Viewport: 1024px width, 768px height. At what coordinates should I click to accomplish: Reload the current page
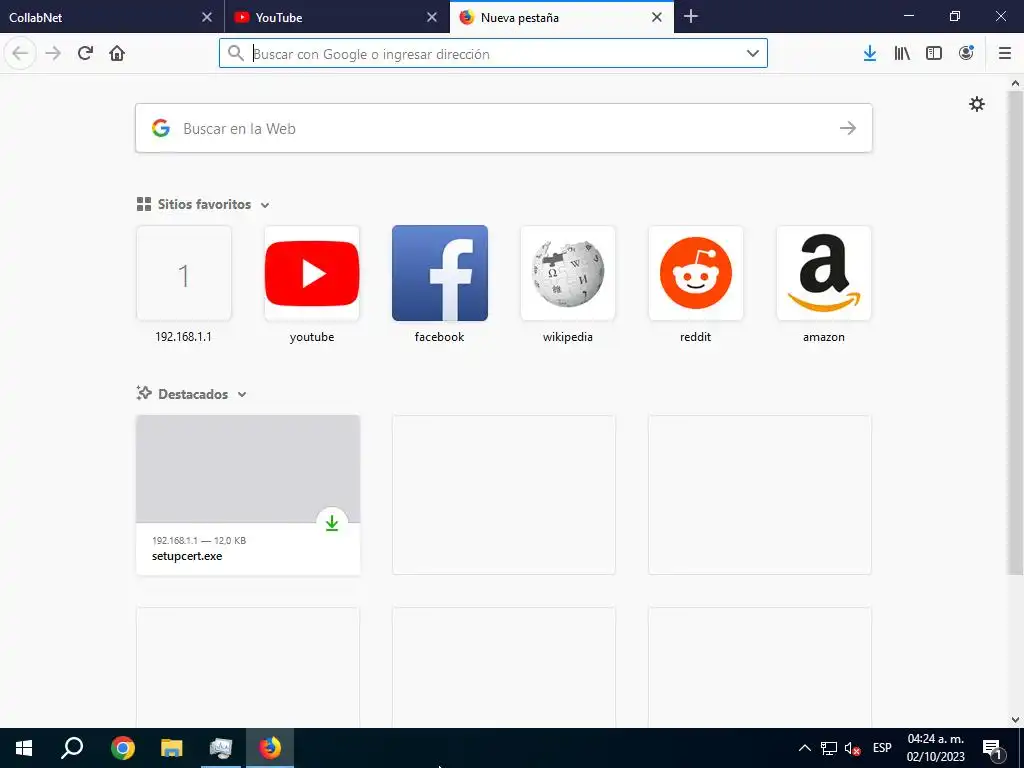pos(85,54)
